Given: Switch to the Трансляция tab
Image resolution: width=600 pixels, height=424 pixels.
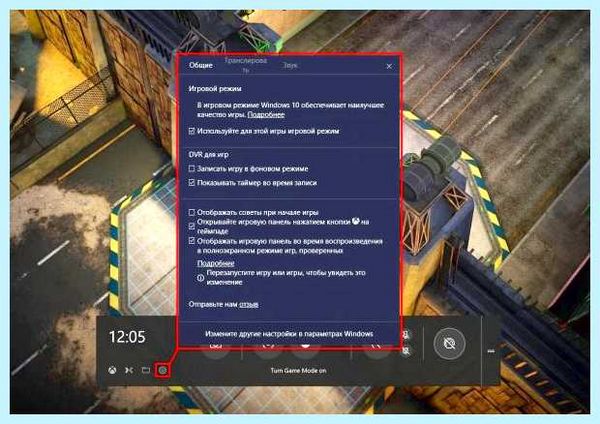Looking at the screenshot, I should point(246,65).
